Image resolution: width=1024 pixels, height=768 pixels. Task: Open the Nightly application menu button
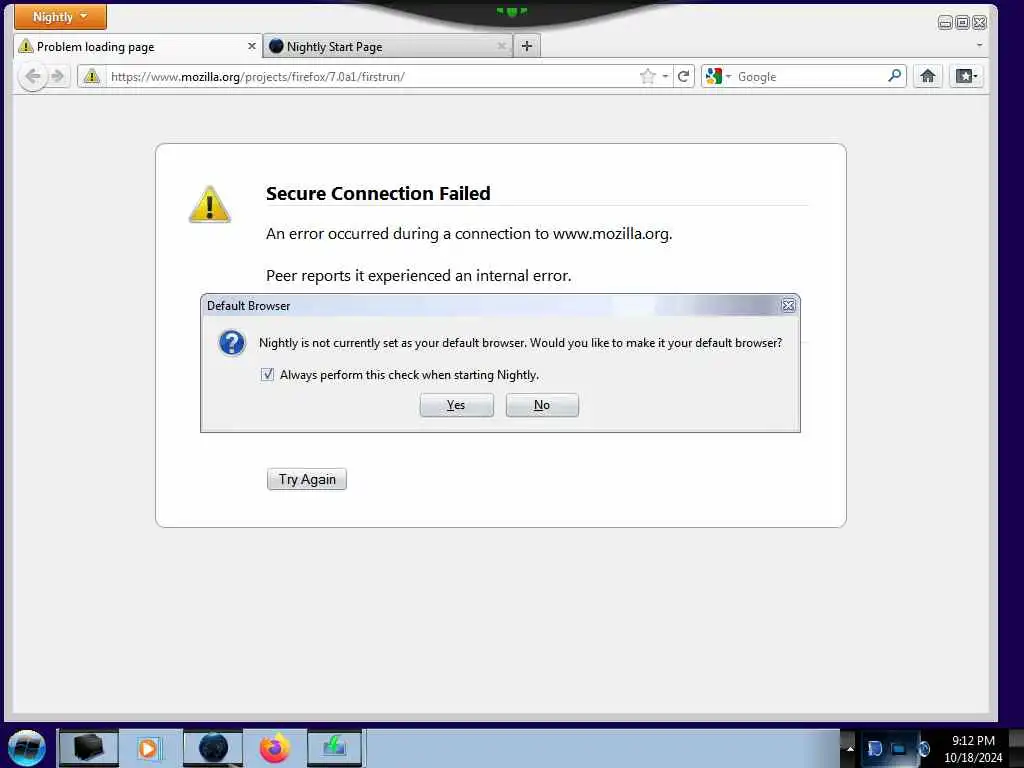[60, 16]
